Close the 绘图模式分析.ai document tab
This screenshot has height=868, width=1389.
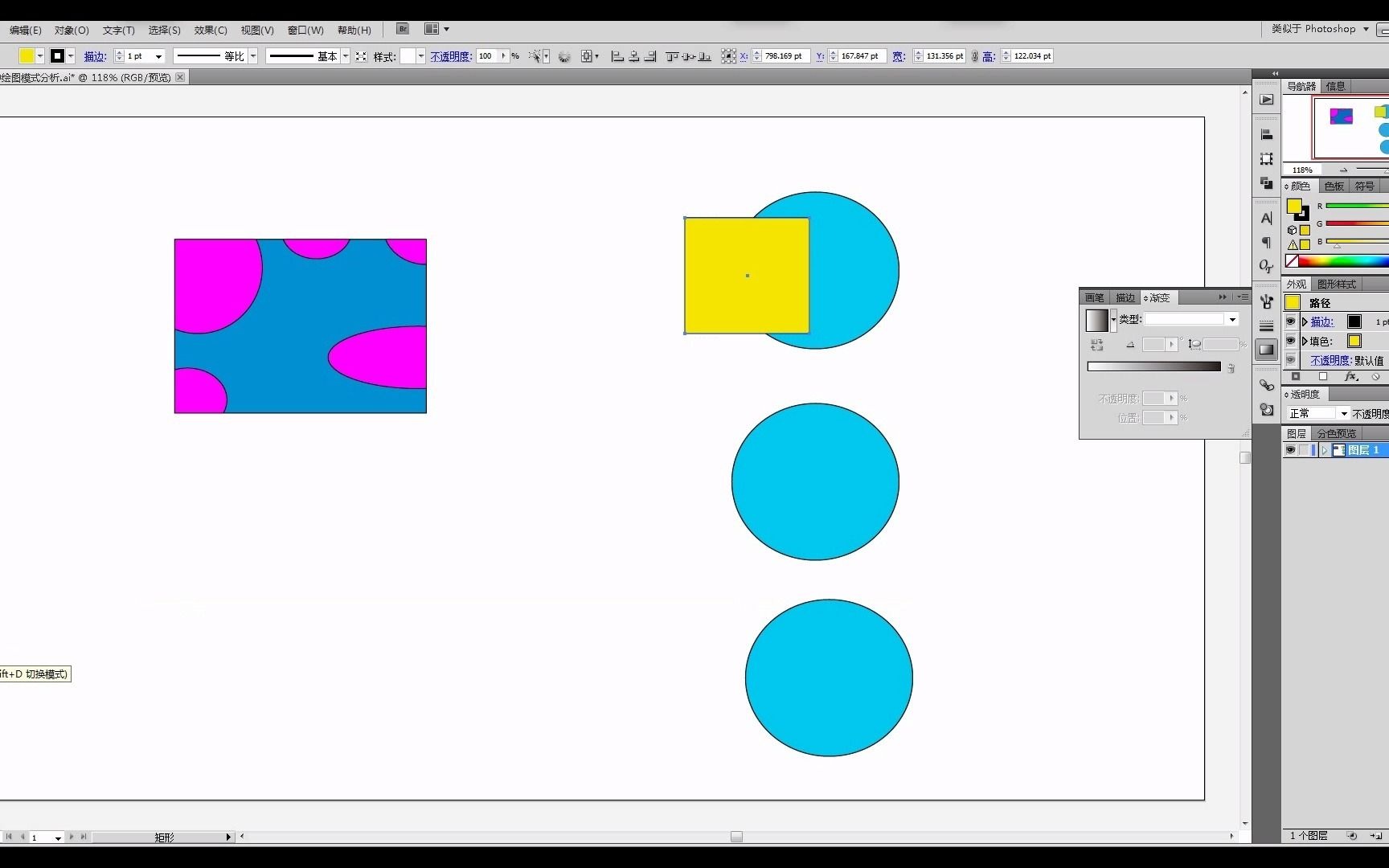[180, 77]
